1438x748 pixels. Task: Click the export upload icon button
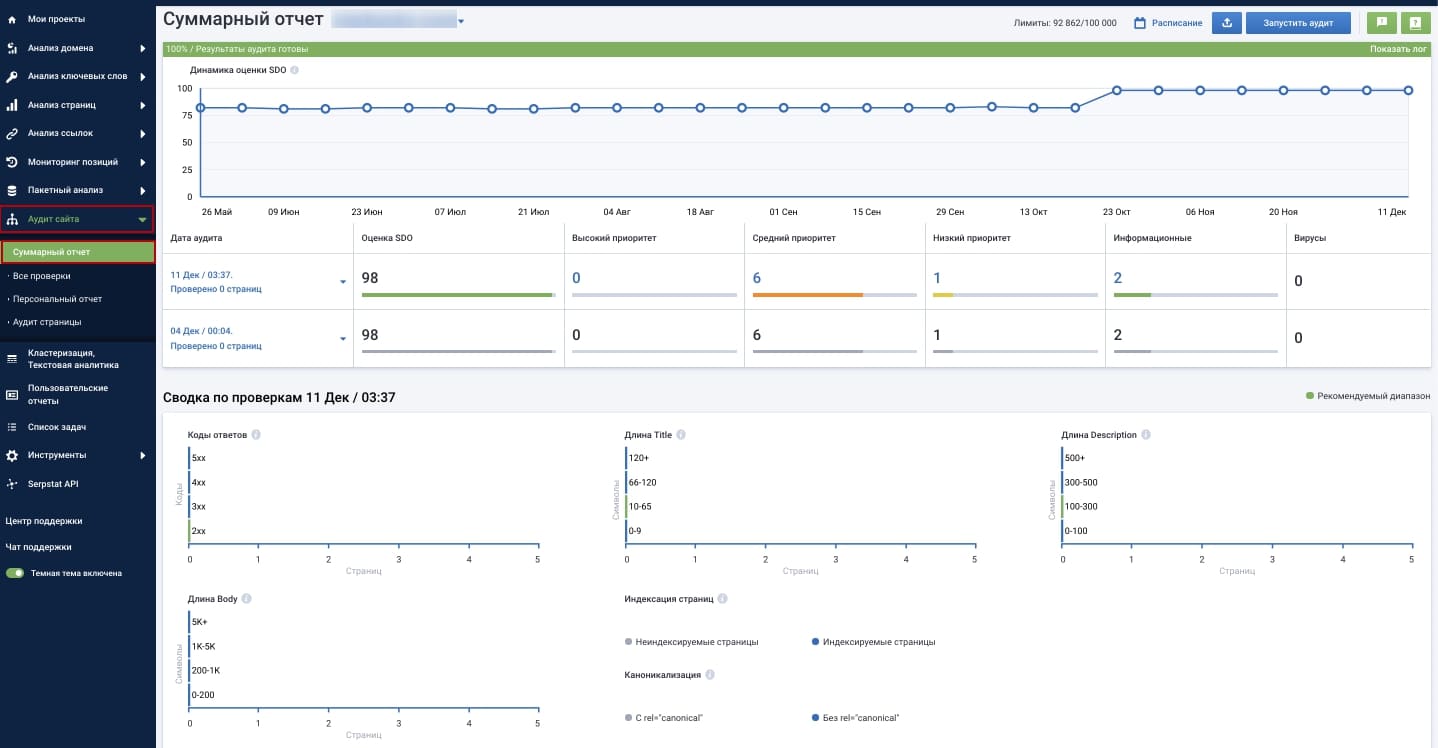(1226, 23)
